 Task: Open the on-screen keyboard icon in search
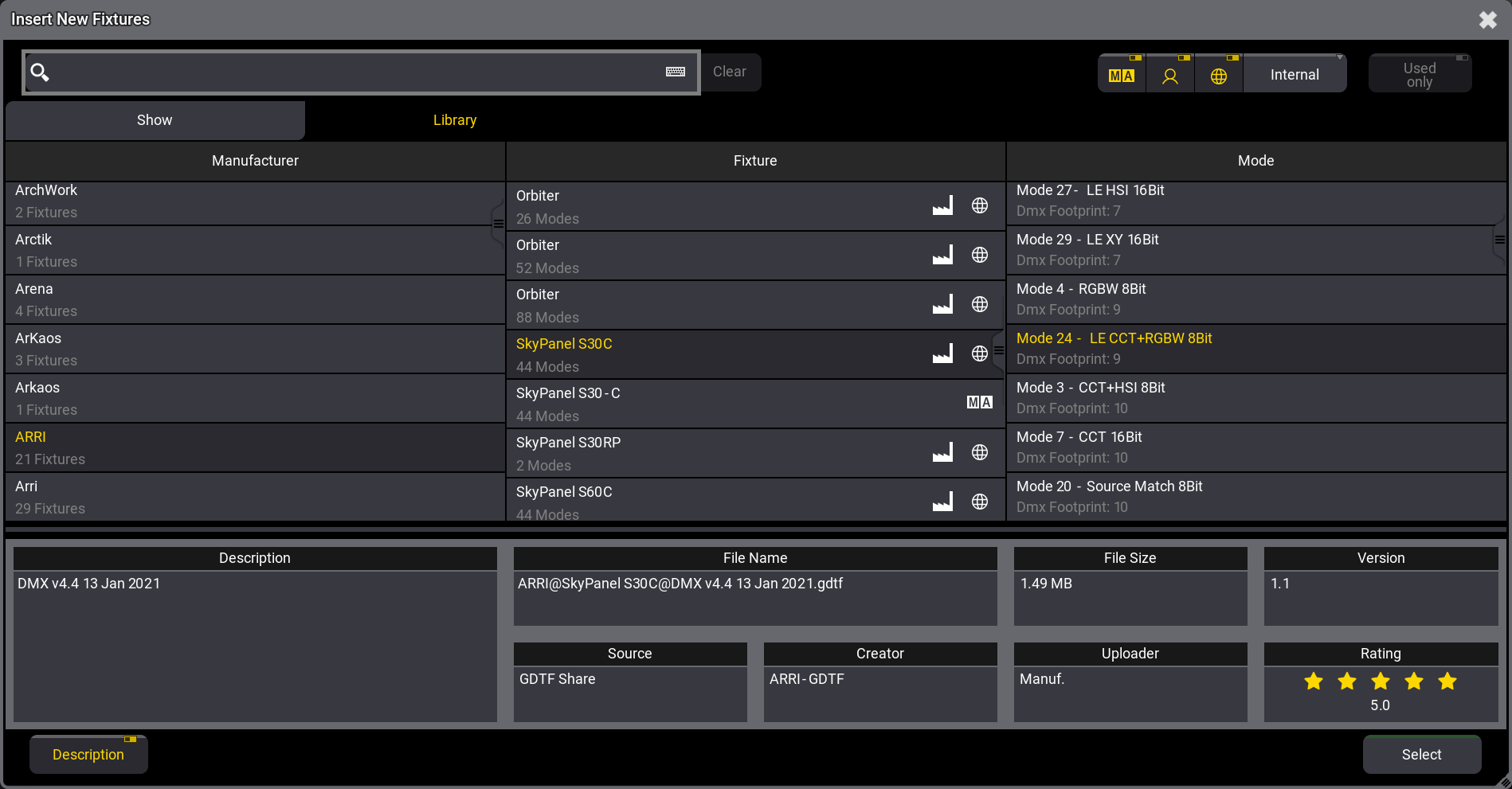click(675, 72)
